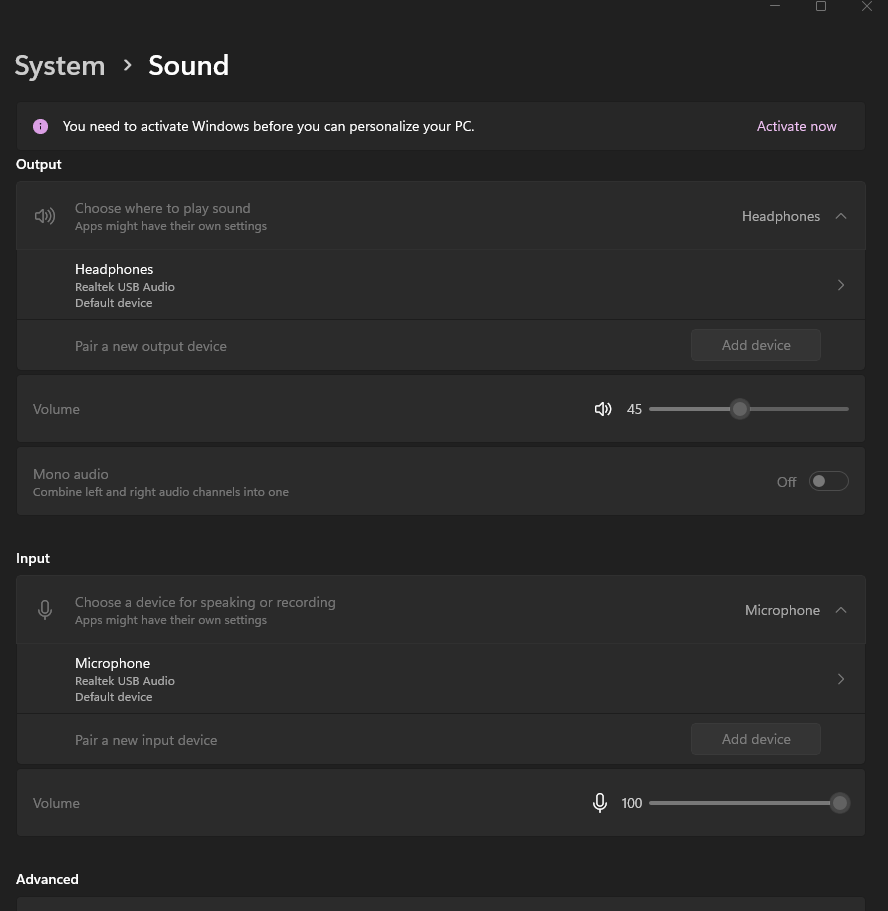Screen dimensions: 888x911
Task: Mute the microphone via its volume icon
Action: tap(600, 803)
